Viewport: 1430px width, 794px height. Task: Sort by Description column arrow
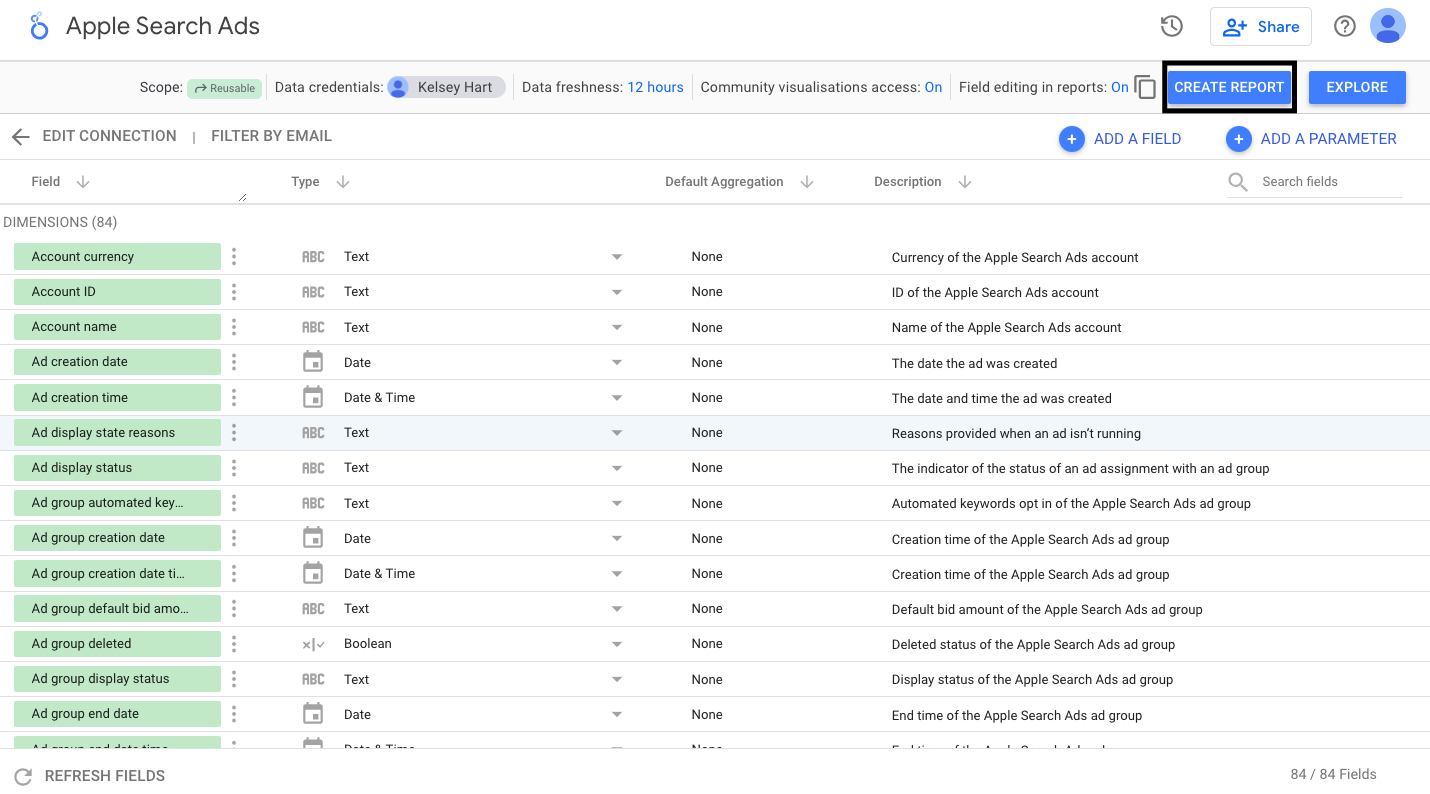point(965,182)
